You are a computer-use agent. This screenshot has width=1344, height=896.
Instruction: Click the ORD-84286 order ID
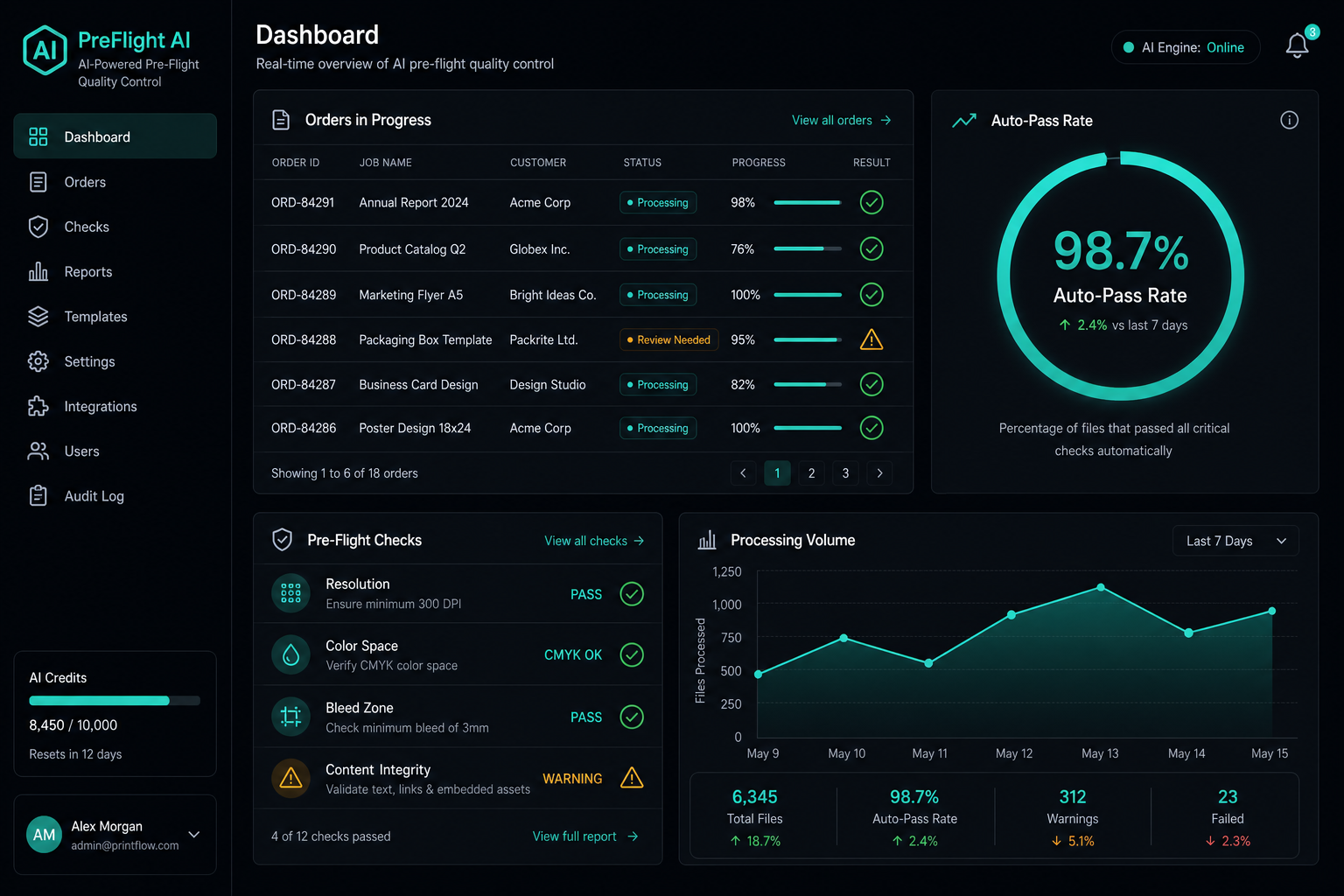pos(304,428)
